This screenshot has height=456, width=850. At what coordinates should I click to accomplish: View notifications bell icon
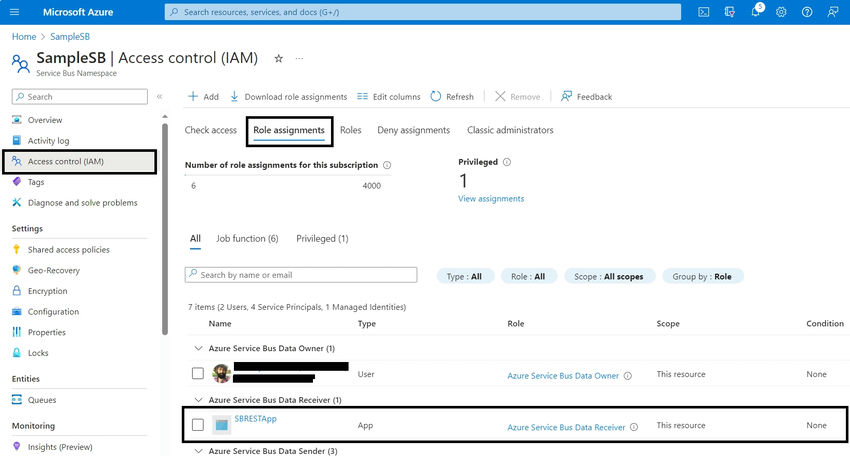pyautogui.click(x=756, y=12)
